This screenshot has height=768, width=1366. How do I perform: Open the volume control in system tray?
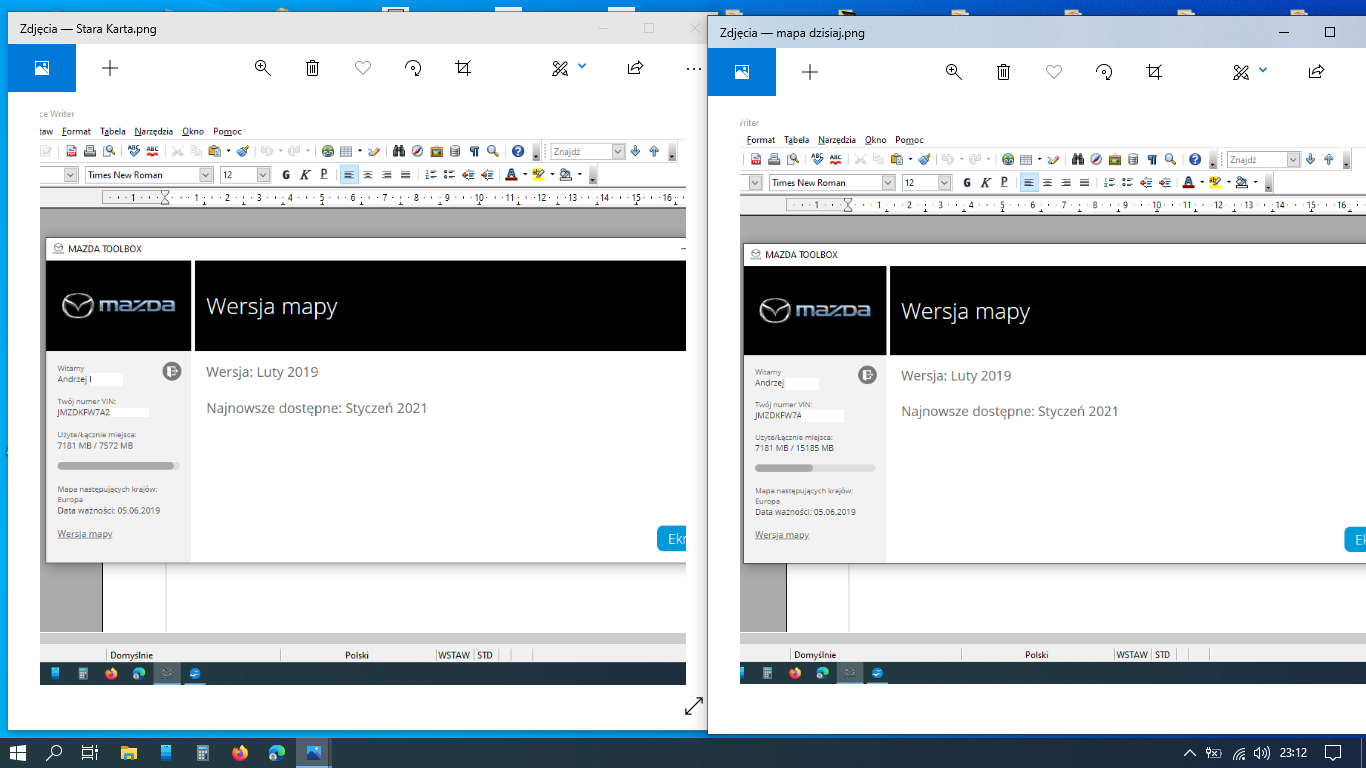(x=1261, y=753)
